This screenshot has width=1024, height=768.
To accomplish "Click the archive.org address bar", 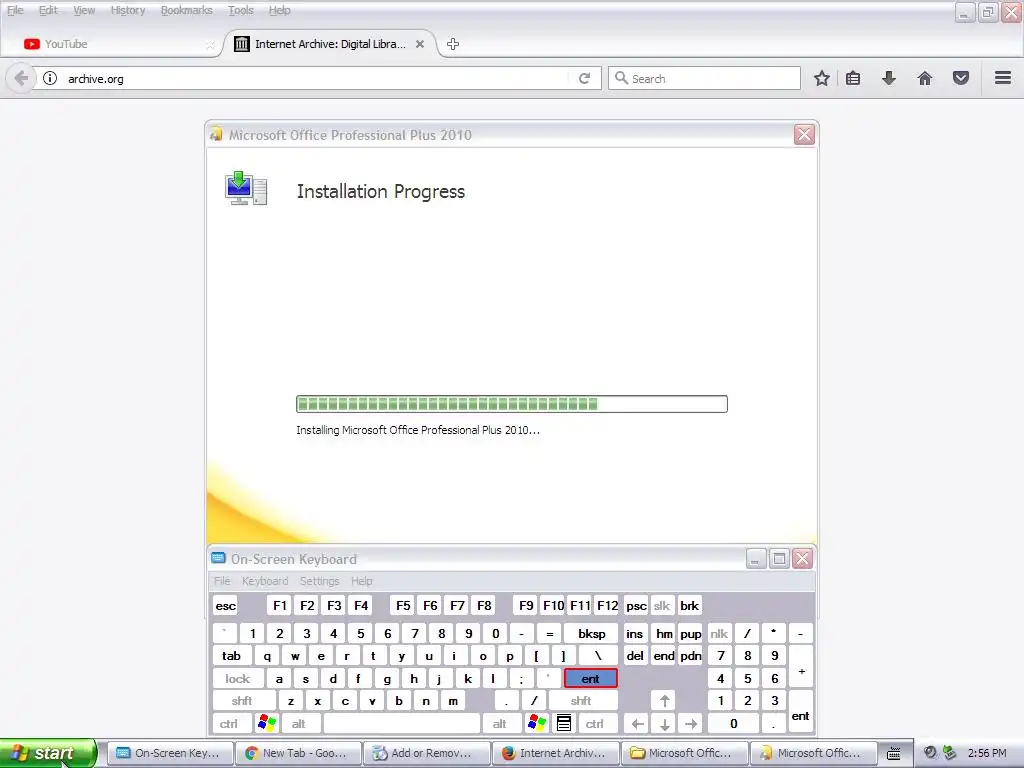I will coord(317,78).
